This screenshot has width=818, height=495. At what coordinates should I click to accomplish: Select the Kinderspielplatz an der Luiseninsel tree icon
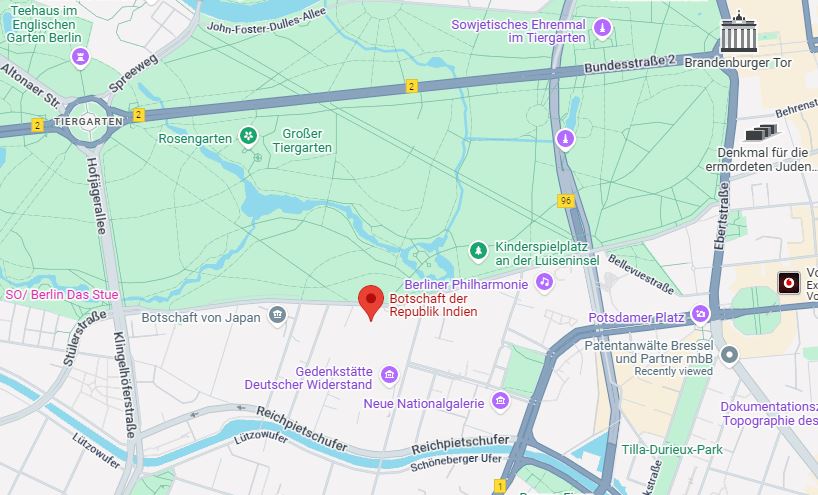click(478, 251)
